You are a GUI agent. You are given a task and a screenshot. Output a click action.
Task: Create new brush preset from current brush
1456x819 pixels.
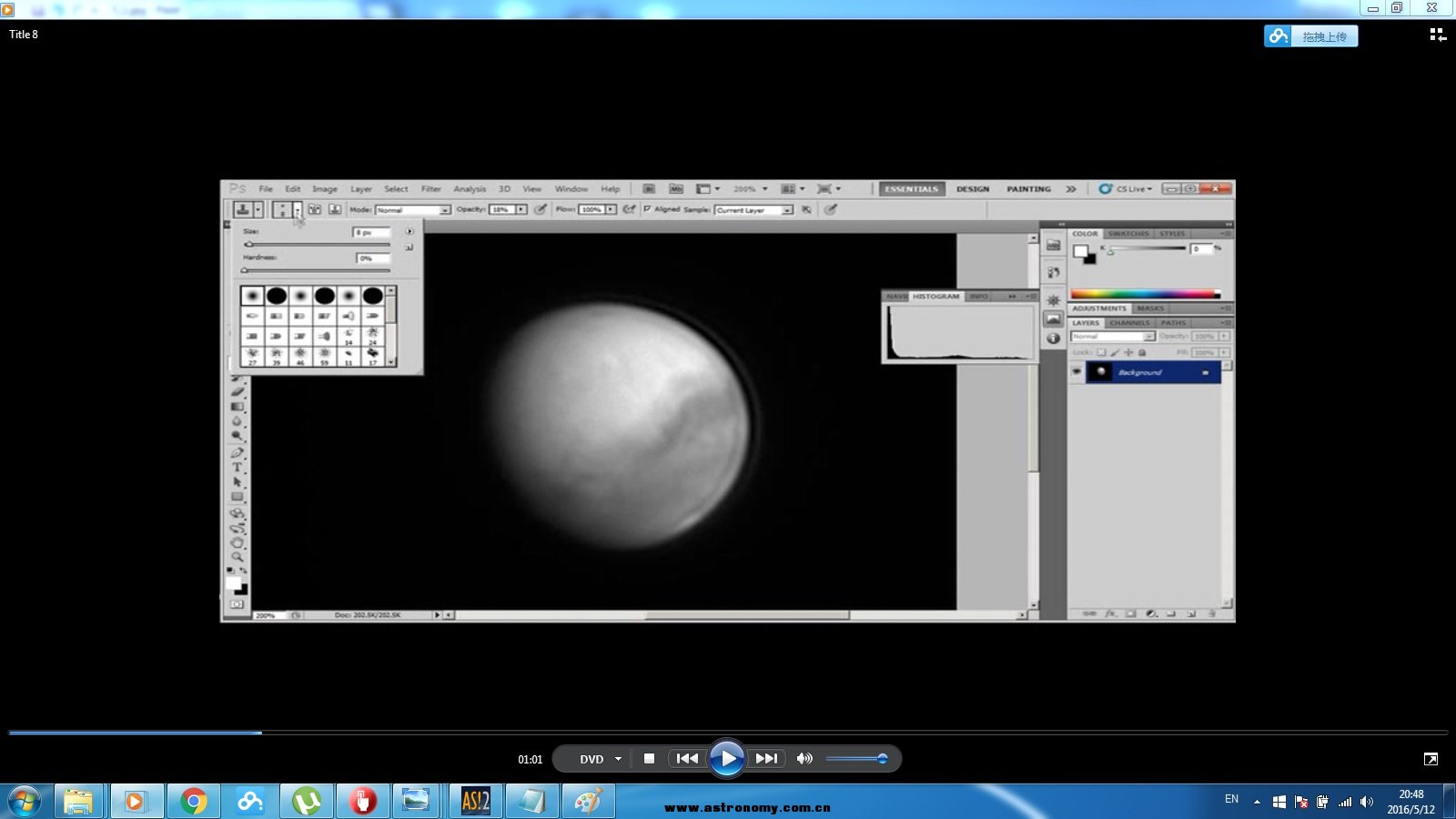409,248
